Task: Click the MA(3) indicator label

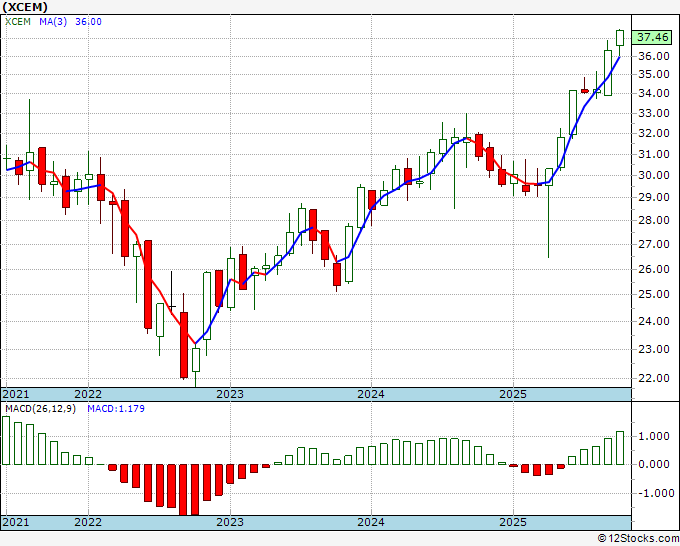Action: point(53,22)
